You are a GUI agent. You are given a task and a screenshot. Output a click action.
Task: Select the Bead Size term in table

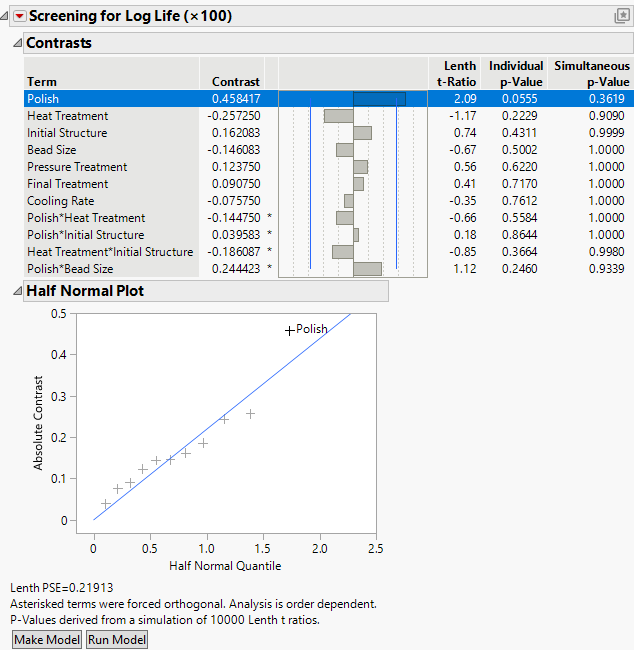52,150
